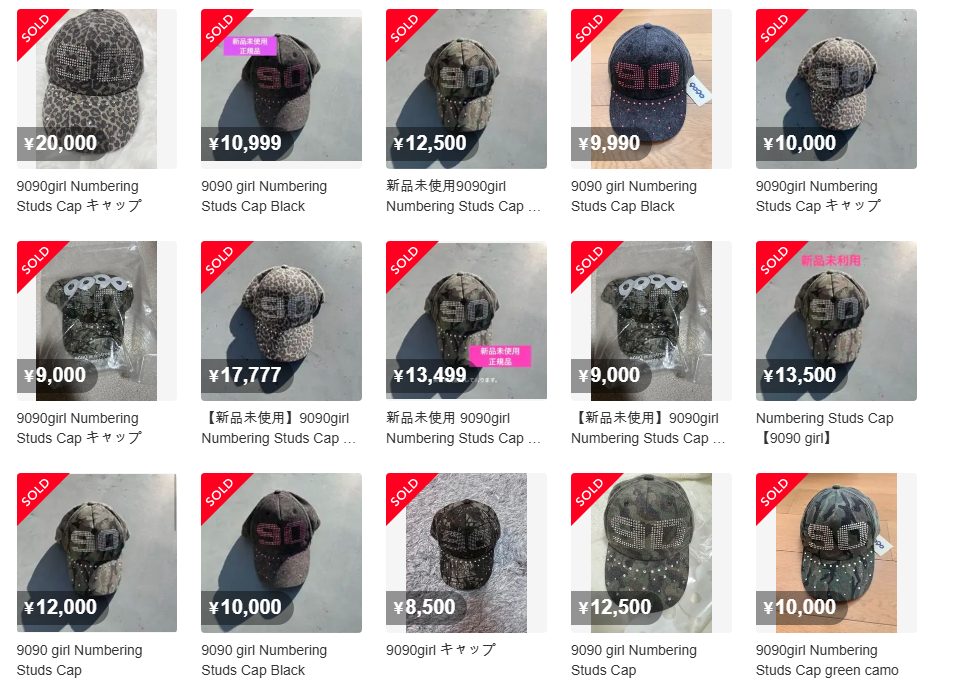The image size is (967, 700).
Task: Open the ¥13,499 camo cap image
Action: tap(466, 321)
